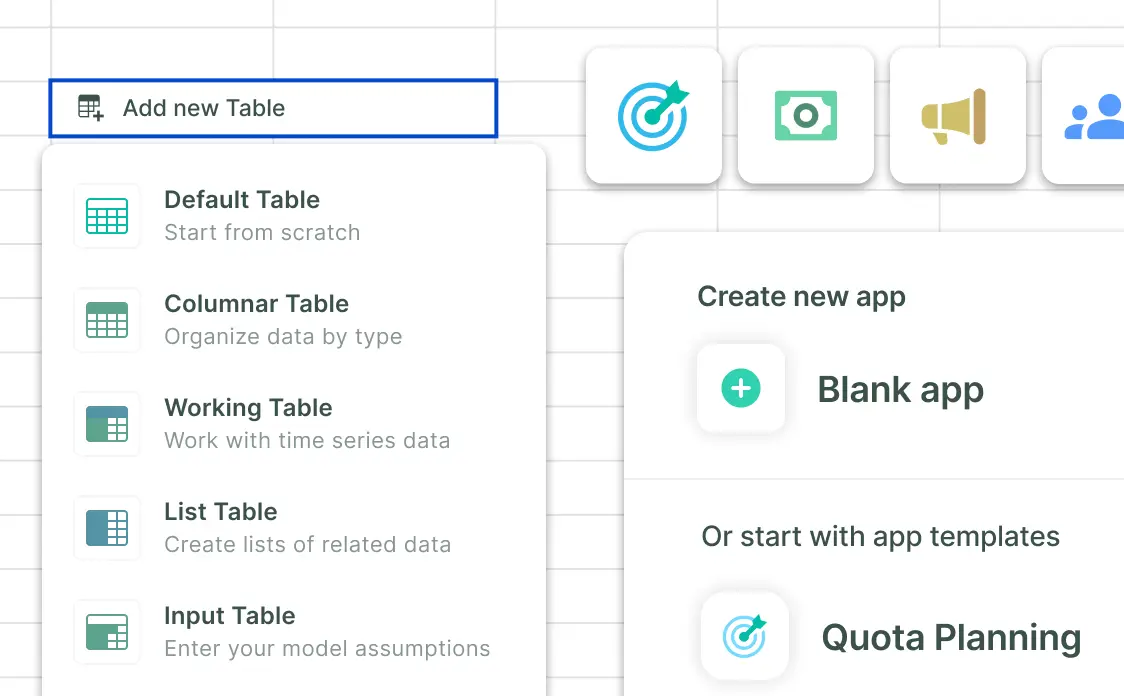Select Input Table option label
This screenshot has height=696, width=1124.
click(229, 616)
